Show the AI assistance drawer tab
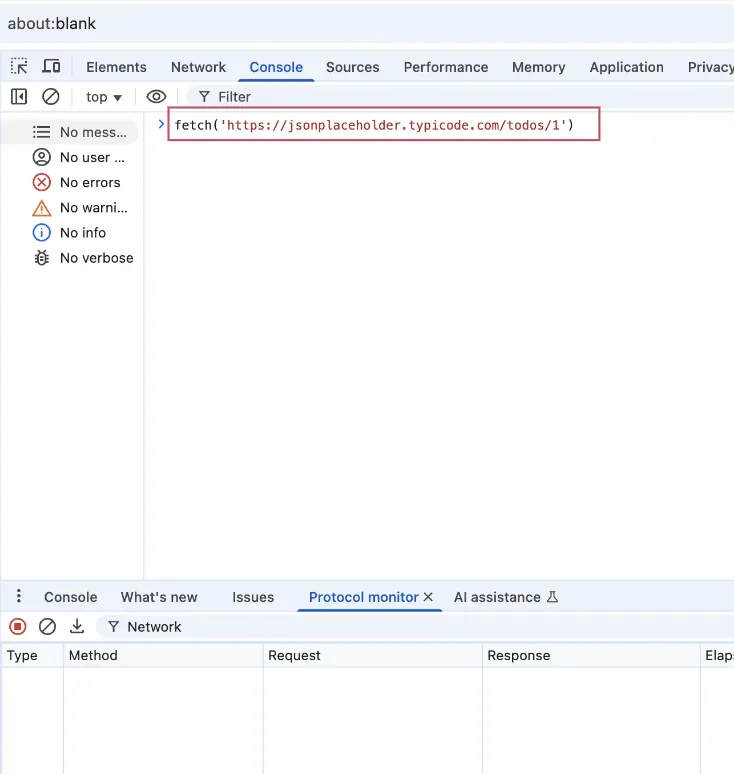 [x=505, y=597]
